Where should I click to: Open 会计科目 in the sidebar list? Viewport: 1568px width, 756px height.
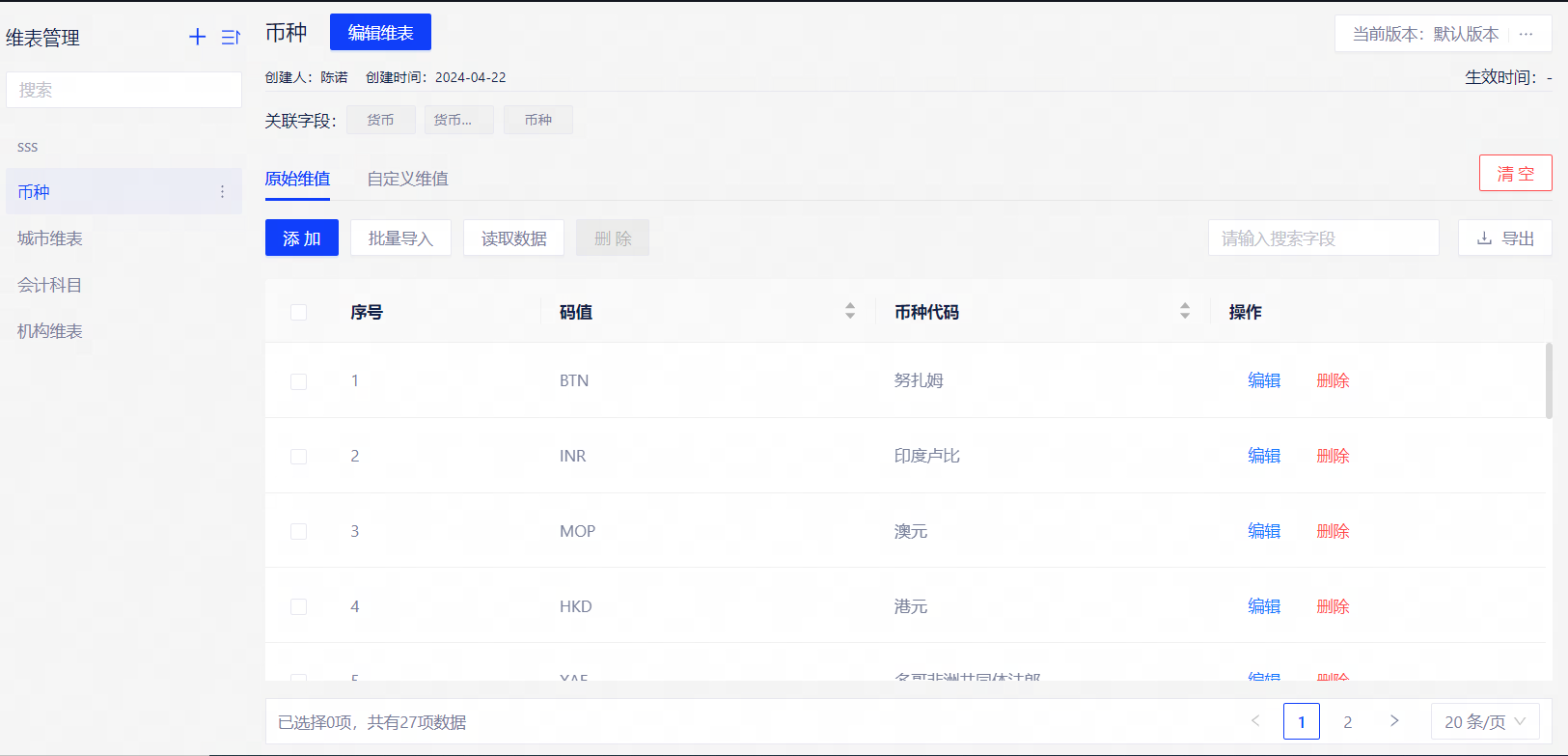click(50, 285)
